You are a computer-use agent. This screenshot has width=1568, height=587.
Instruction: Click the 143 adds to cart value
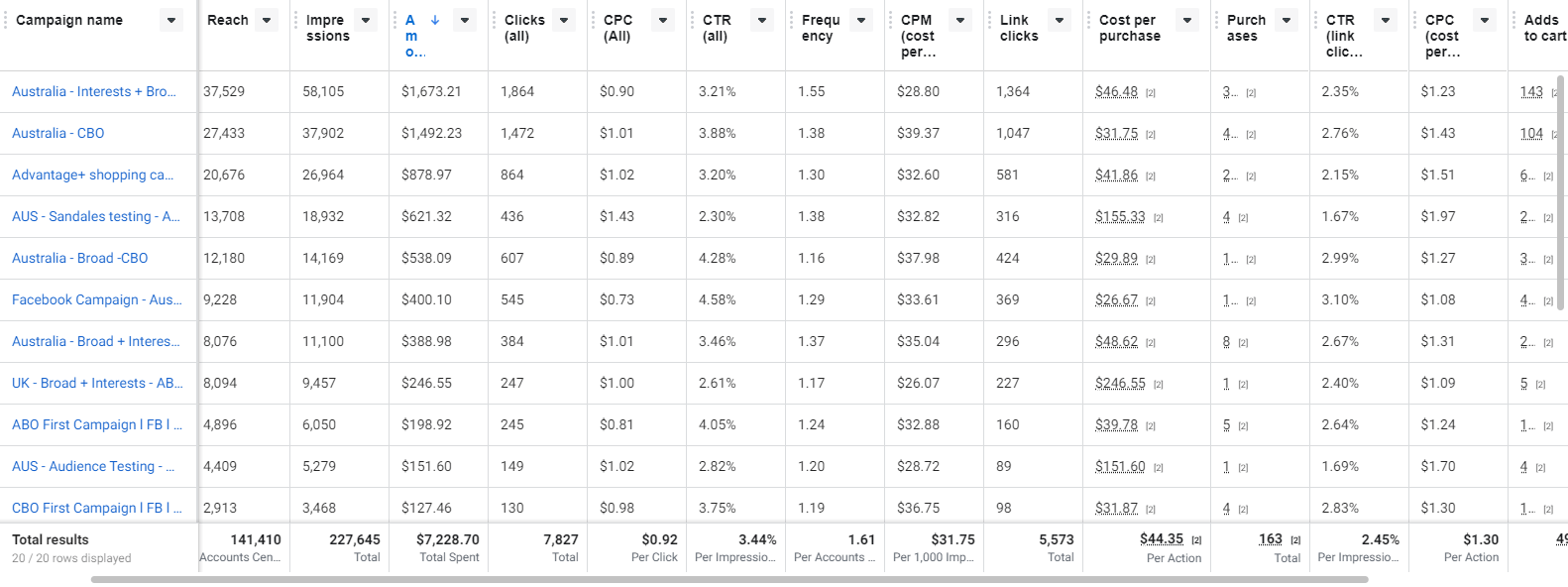click(x=1531, y=91)
